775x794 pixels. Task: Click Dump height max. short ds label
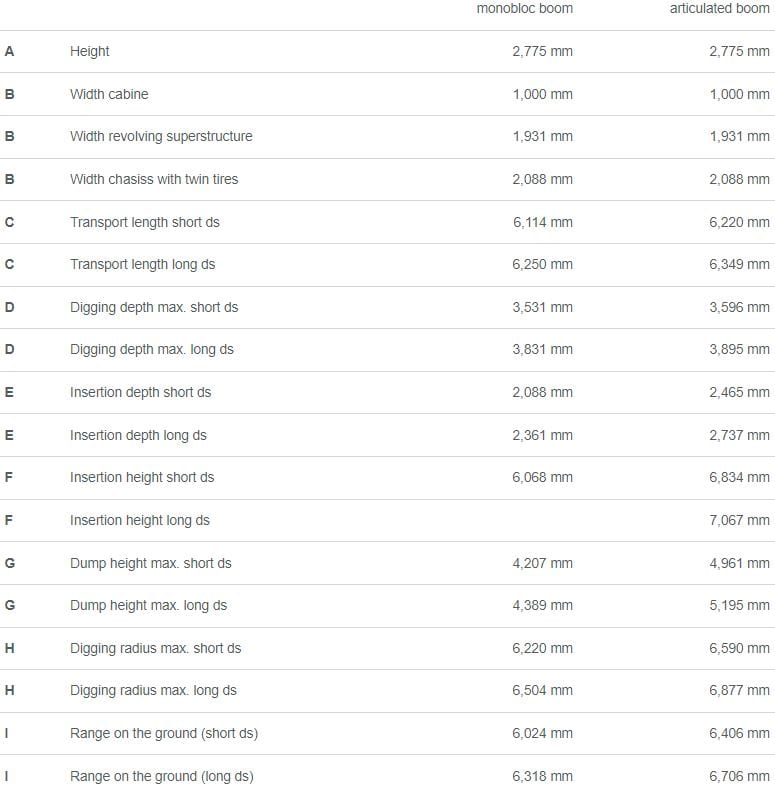[x=150, y=564]
